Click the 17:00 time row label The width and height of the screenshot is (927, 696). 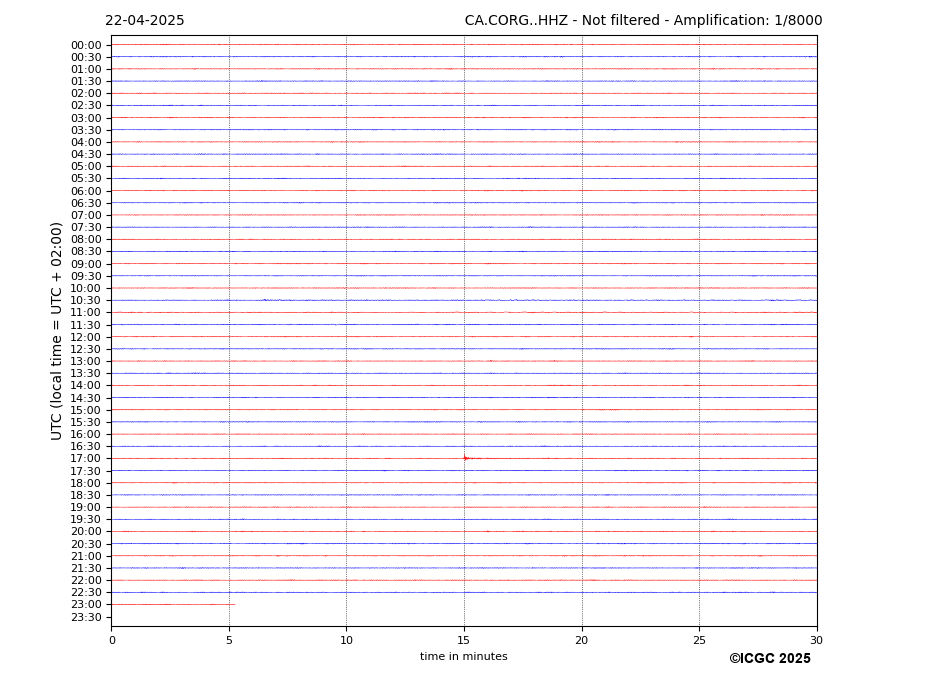86,459
